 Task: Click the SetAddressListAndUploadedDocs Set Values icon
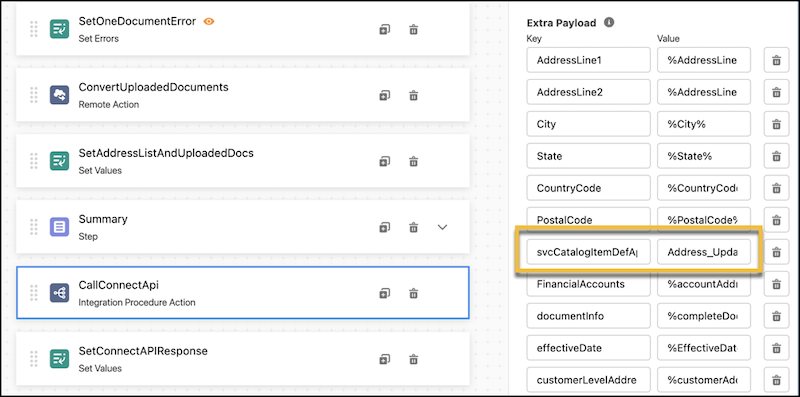(x=59, y=161)
